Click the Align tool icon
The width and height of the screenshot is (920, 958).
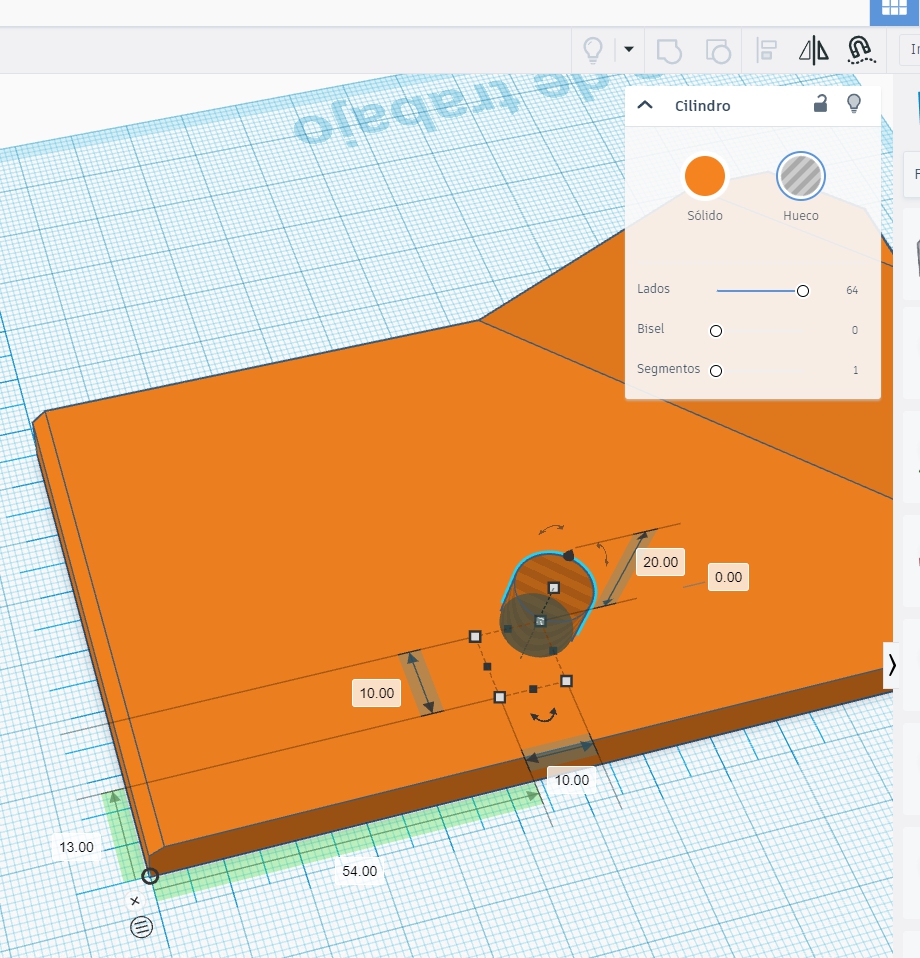(x=767, y=49)
